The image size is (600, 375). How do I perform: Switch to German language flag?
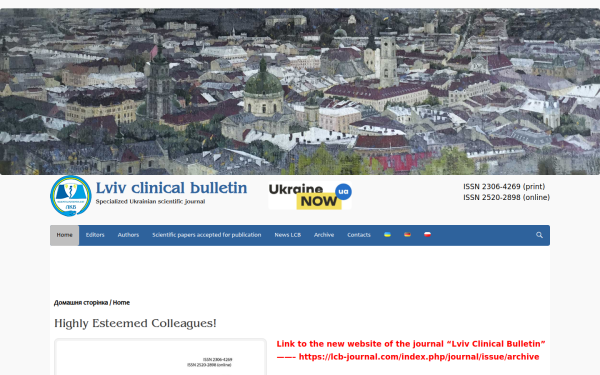(407, 235)
